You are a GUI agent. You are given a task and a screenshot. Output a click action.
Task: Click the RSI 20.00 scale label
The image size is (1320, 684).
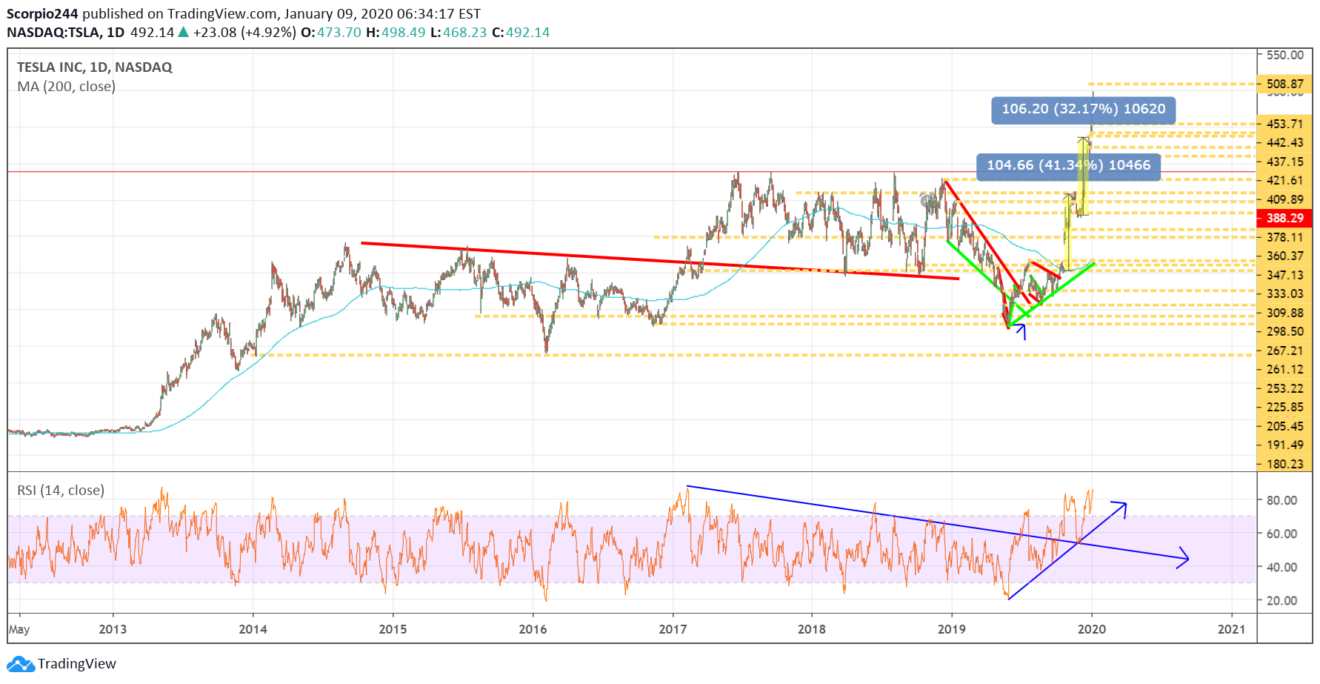(1283, 600)
